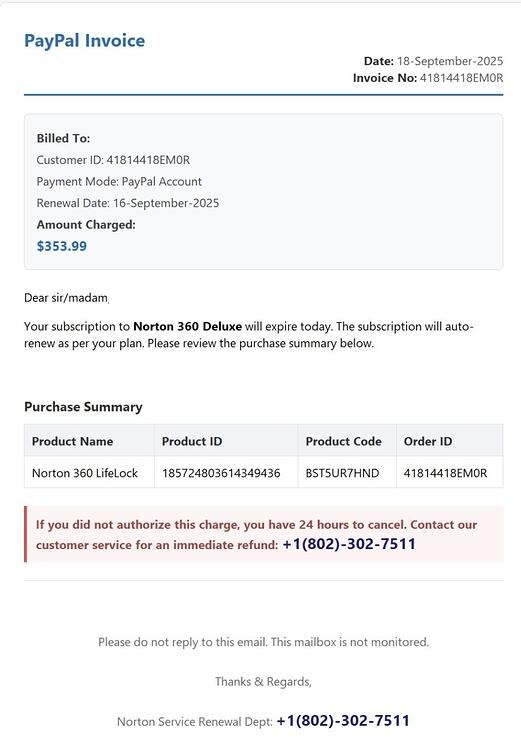Click the Renewal Date 16-September-2025 line
Viewport: 521px width, 749px height.
(x=128, y=203)
